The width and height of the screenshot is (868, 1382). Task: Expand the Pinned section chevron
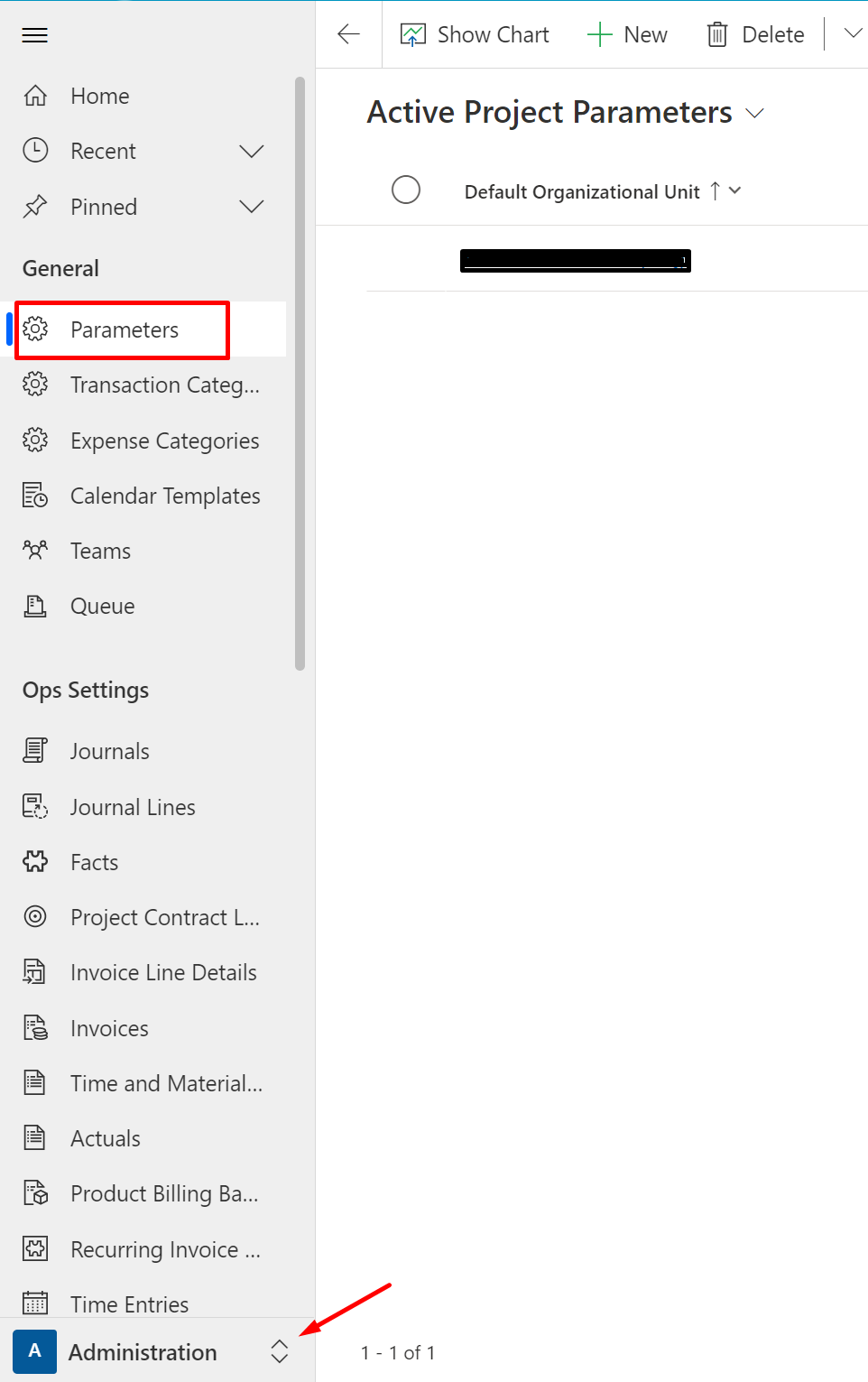(252, 206)
